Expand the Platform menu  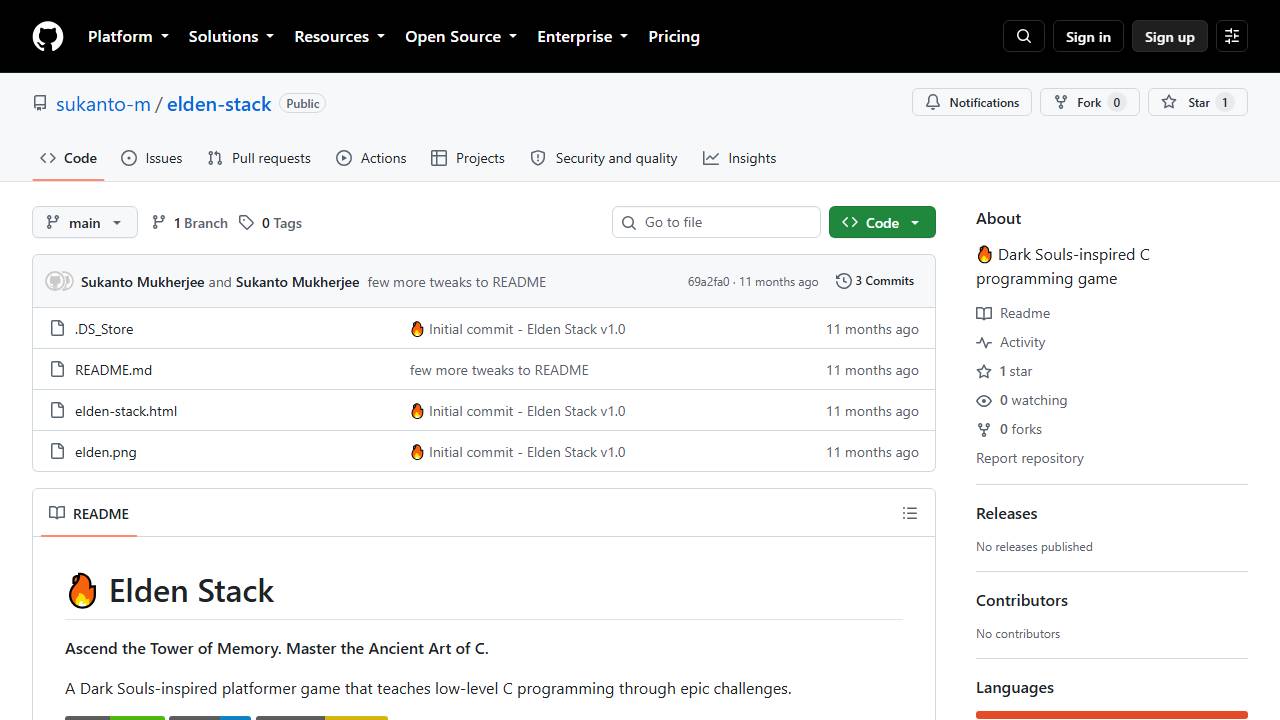128,36
